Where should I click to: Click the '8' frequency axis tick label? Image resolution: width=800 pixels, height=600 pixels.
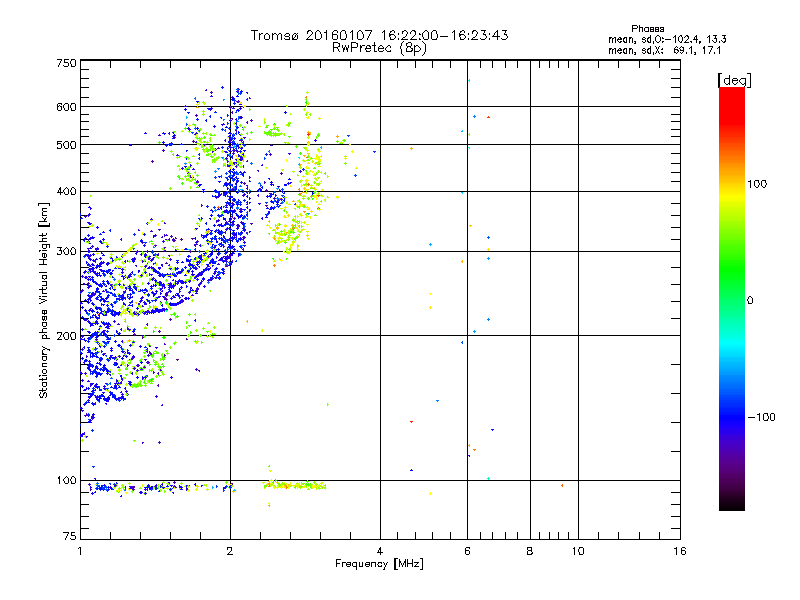pyautogui.click(x=530, y=551)
